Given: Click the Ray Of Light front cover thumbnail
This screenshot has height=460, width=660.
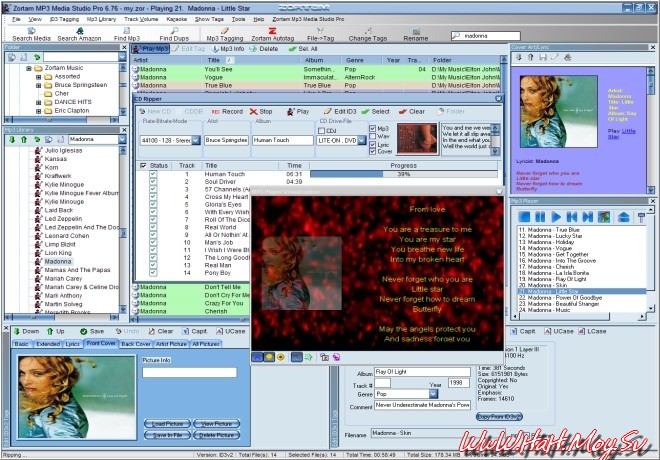Looking at the screenshot, I should [x=76, y=397].
